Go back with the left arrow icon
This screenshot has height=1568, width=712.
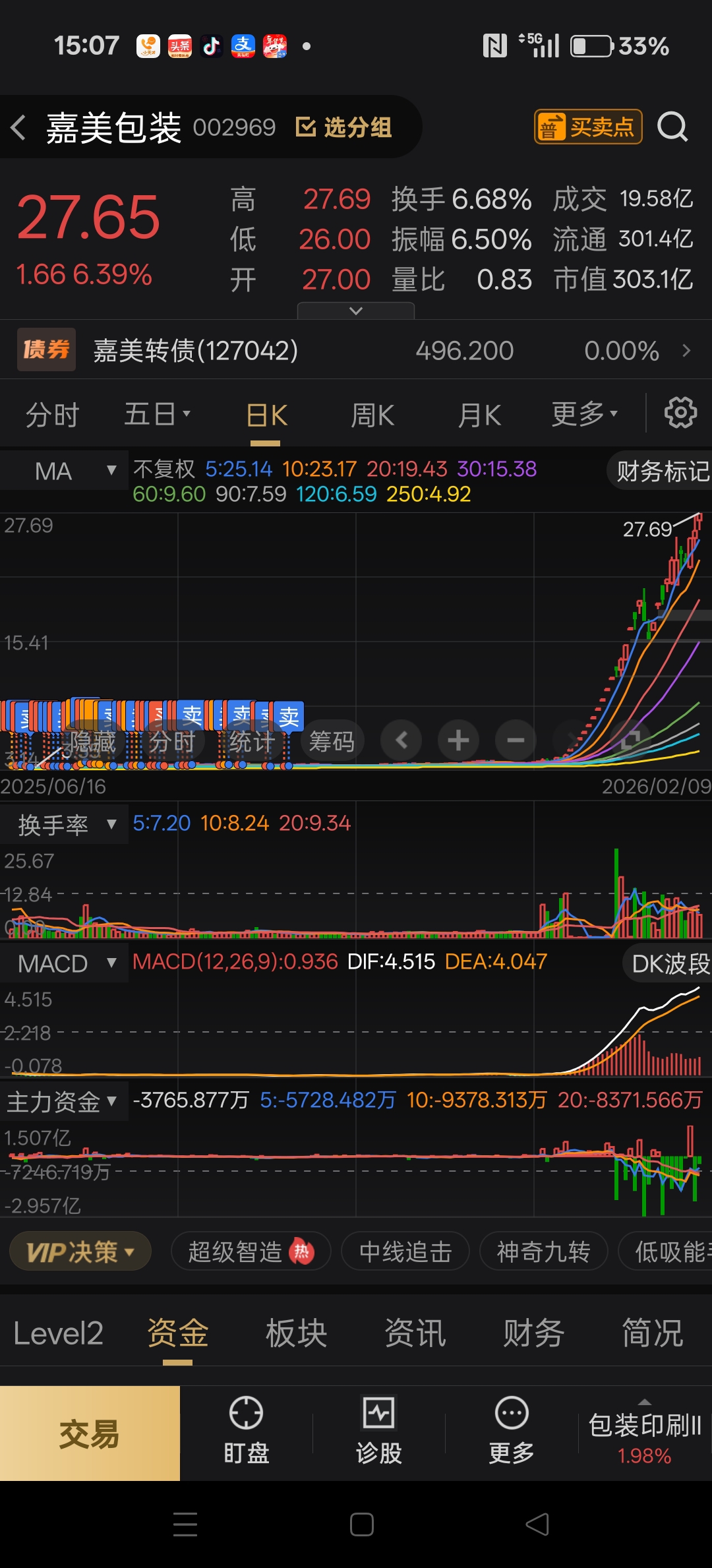pyautogui.click(x=18, y=127)
